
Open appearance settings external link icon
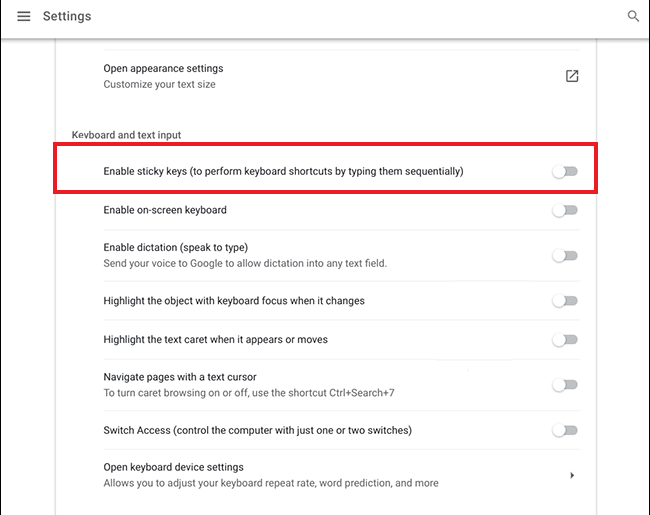pyautogui.click(x=572, y=76)
